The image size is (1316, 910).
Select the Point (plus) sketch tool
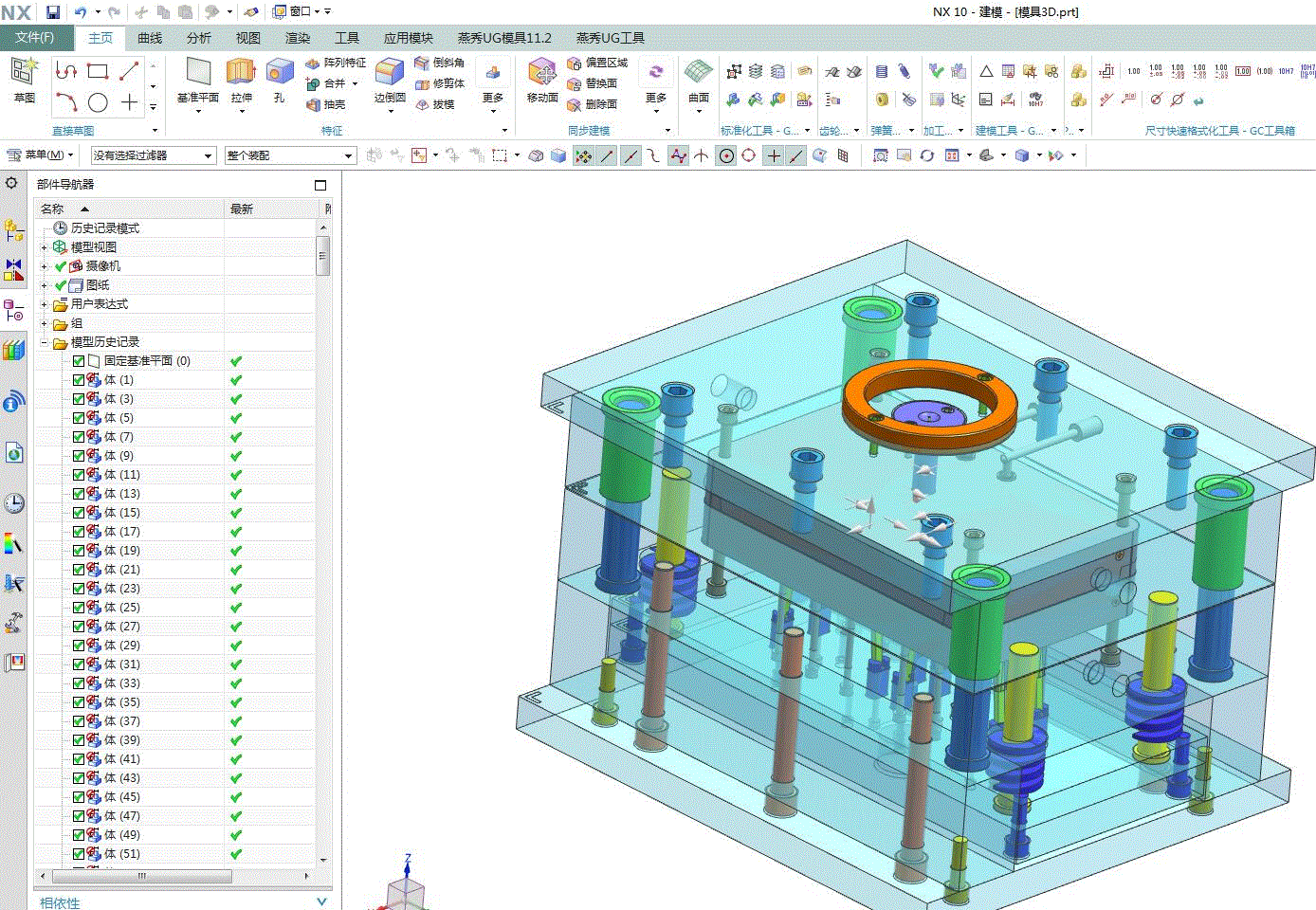(x=130, y=102)
